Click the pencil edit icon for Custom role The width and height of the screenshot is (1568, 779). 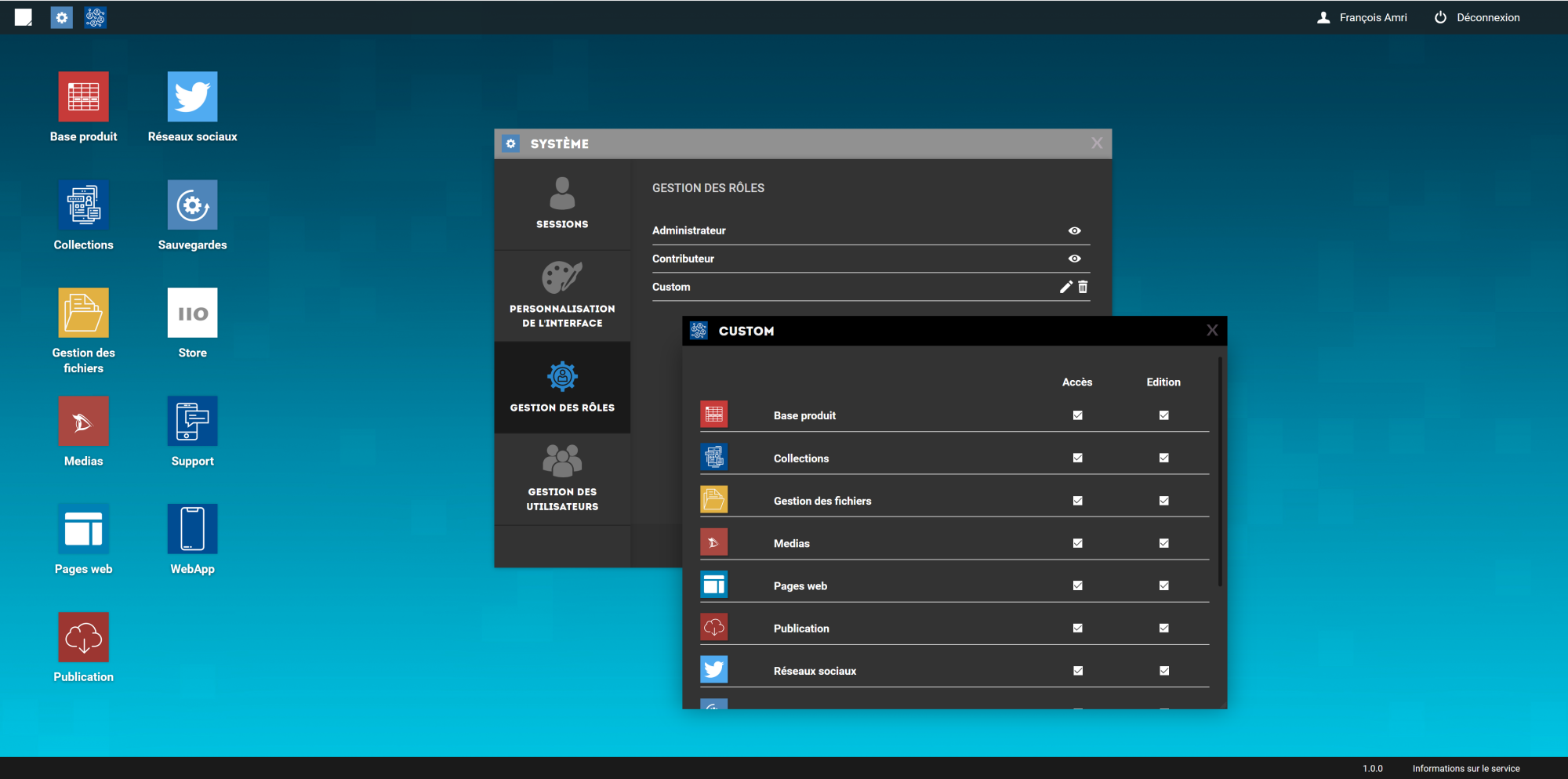1065,287
